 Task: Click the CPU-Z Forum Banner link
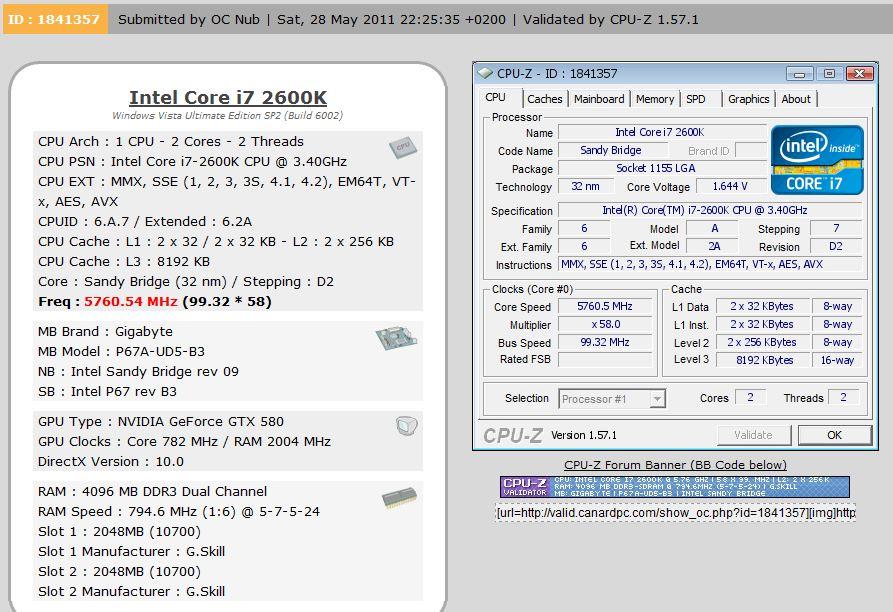pyautogui.click(x=675, y=465)
